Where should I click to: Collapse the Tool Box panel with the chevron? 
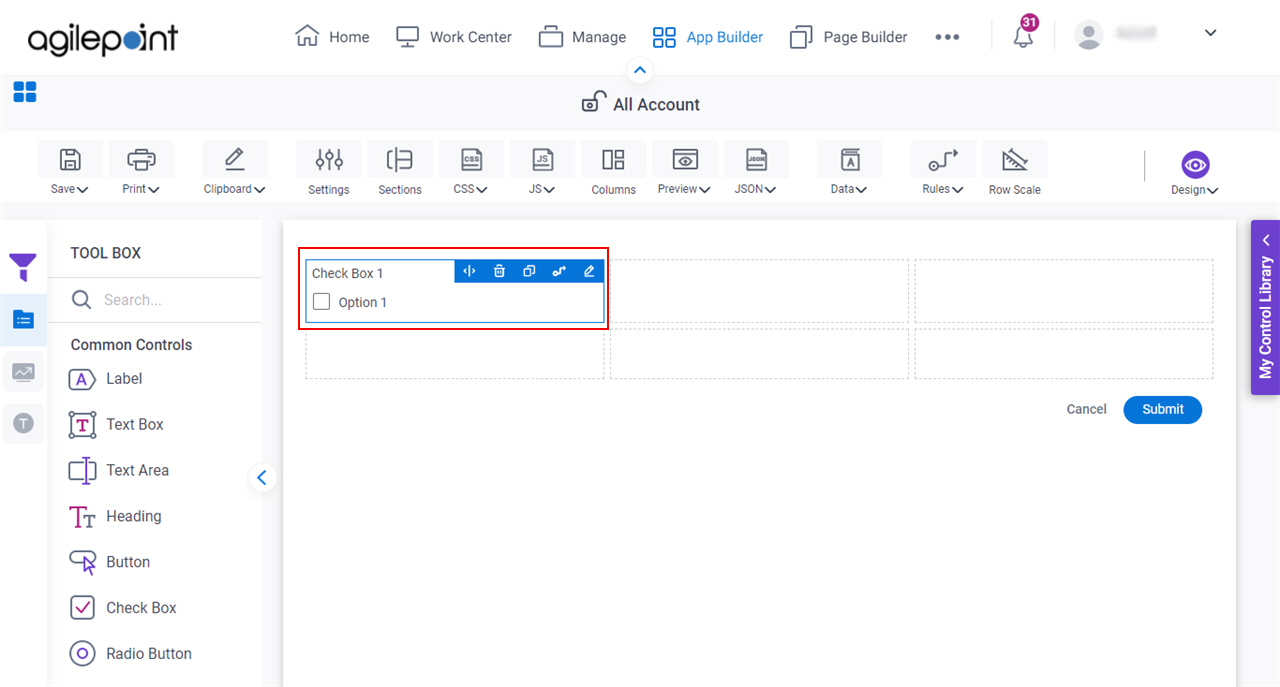pos(262,477)
